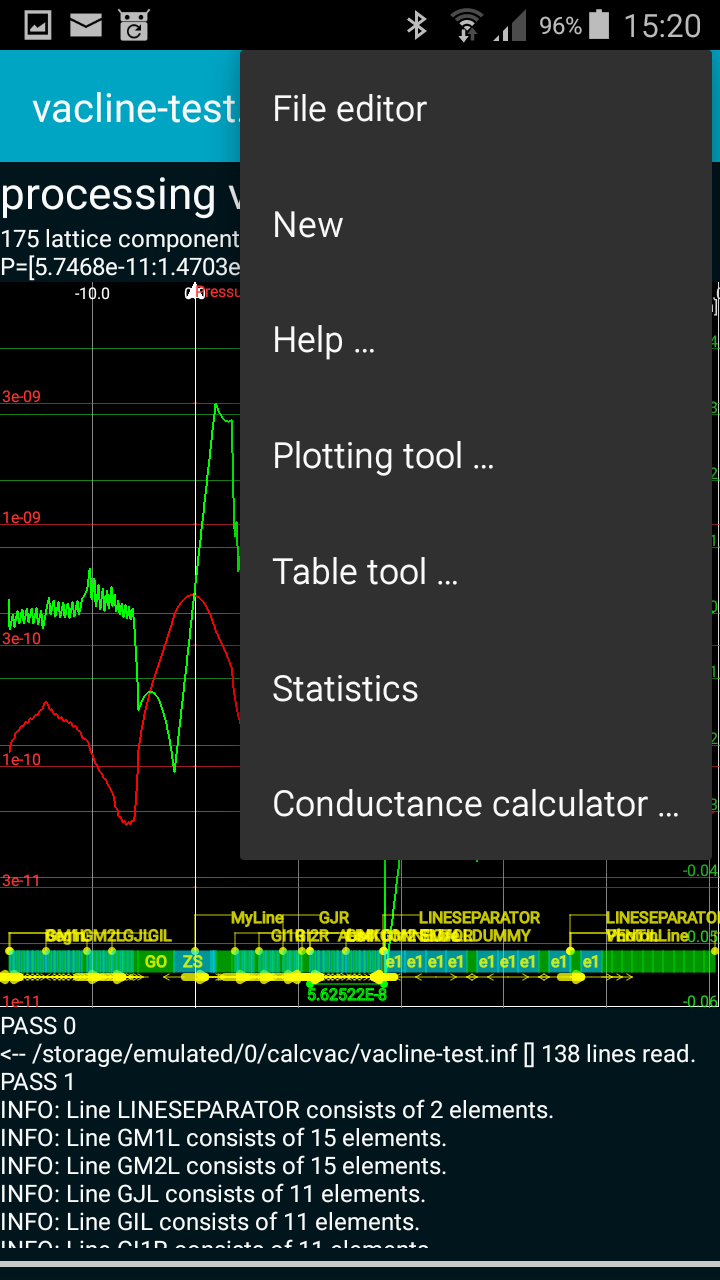
Task: Tap the picture notification icon in status bar
Action: click(x=38, y=25)
